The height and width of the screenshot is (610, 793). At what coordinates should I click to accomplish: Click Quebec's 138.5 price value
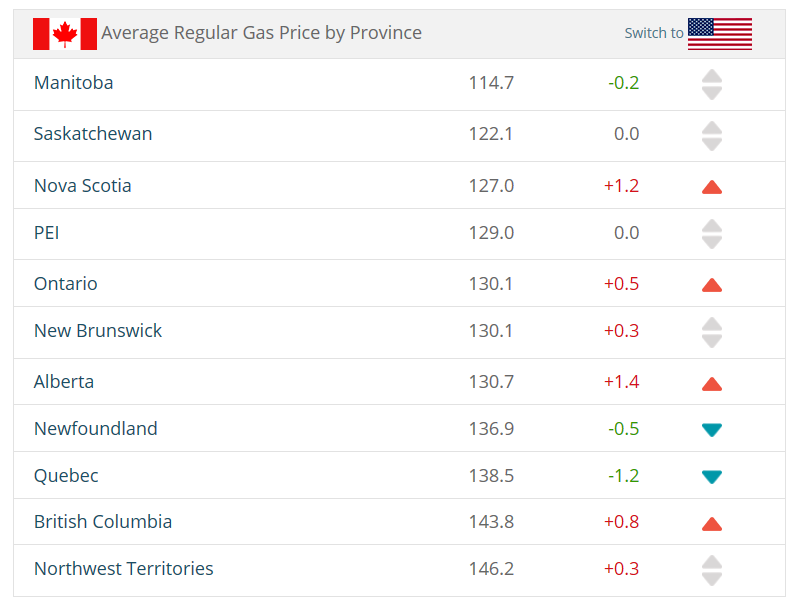tap(491, 476)
